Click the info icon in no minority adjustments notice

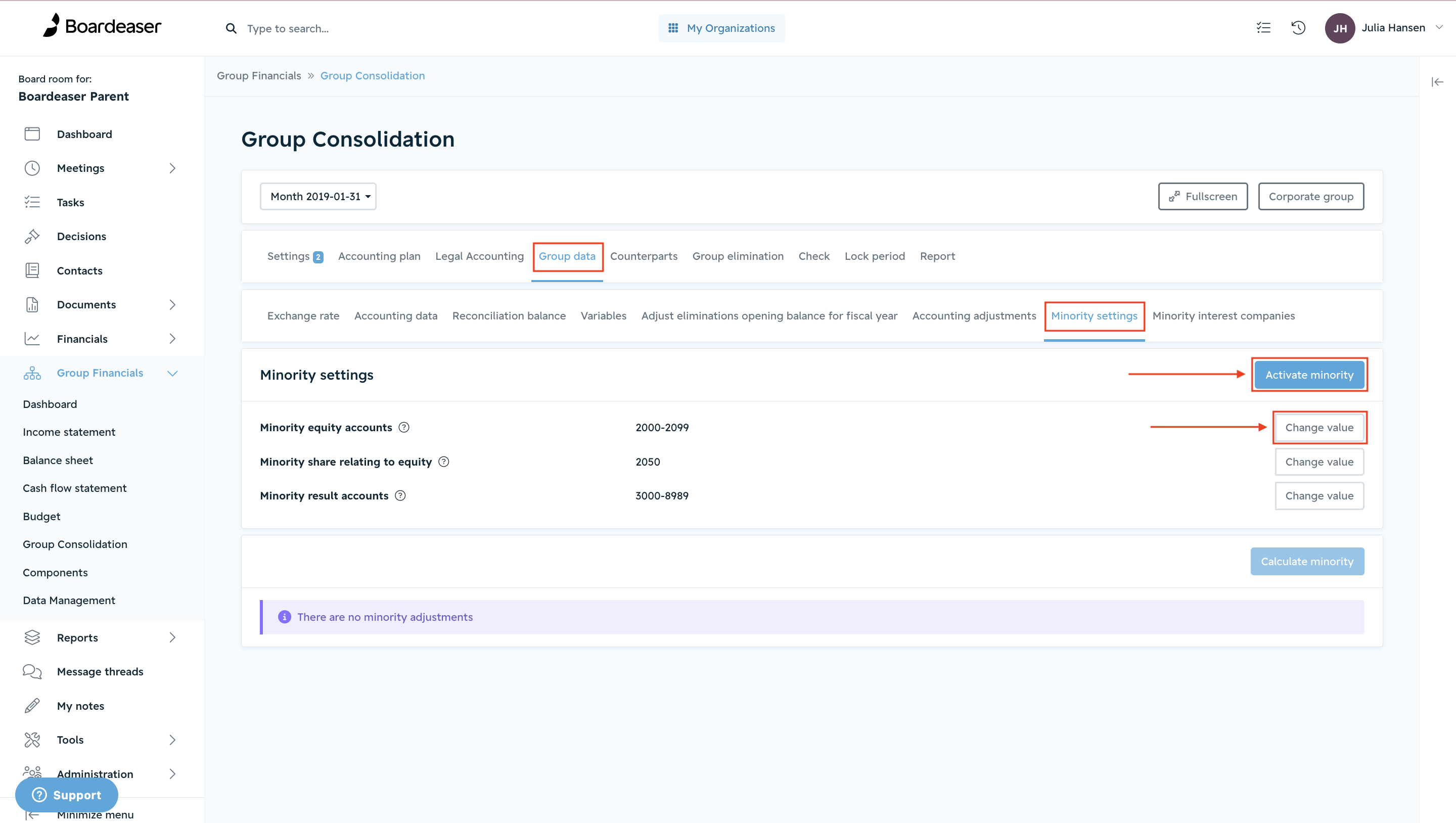[x=284, y=617]
